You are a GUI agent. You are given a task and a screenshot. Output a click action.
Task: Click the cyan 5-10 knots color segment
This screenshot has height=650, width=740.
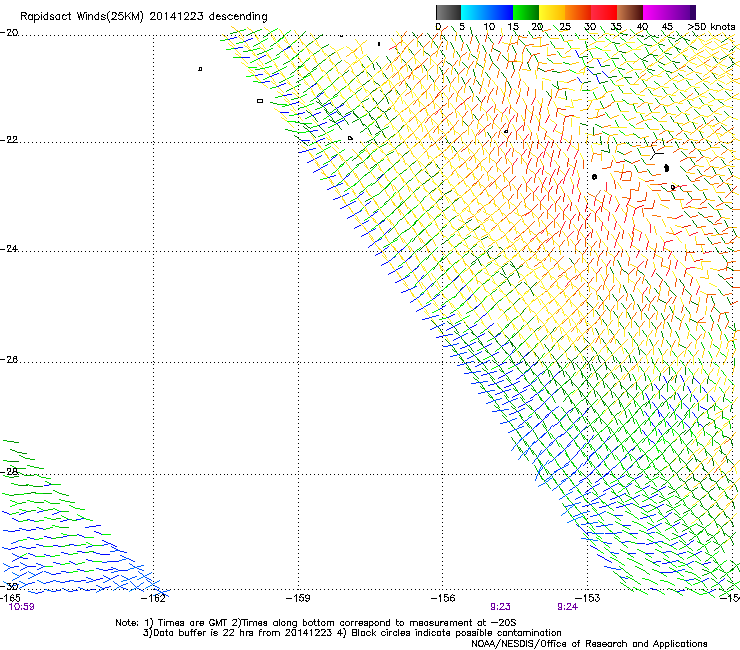tap(474, 12)
